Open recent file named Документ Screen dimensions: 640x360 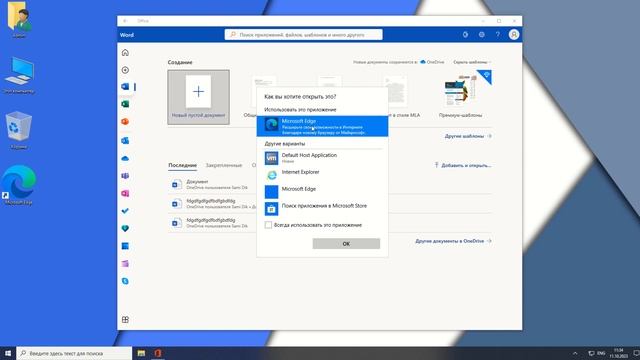(x=212, y=184)
